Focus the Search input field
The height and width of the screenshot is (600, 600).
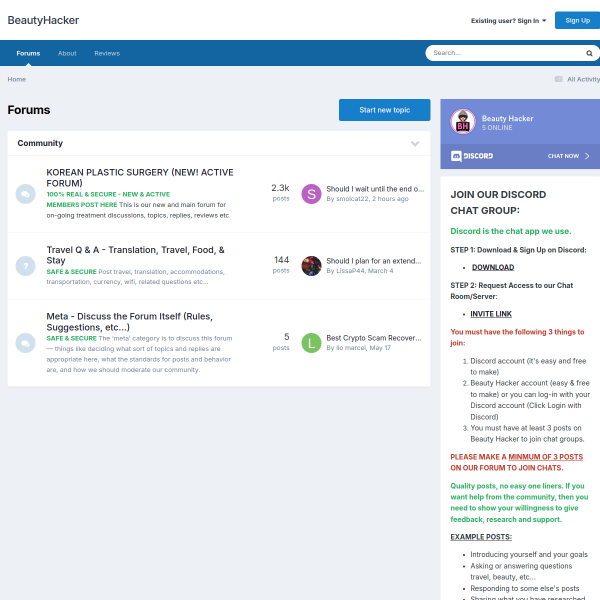(x=507, y=53)
